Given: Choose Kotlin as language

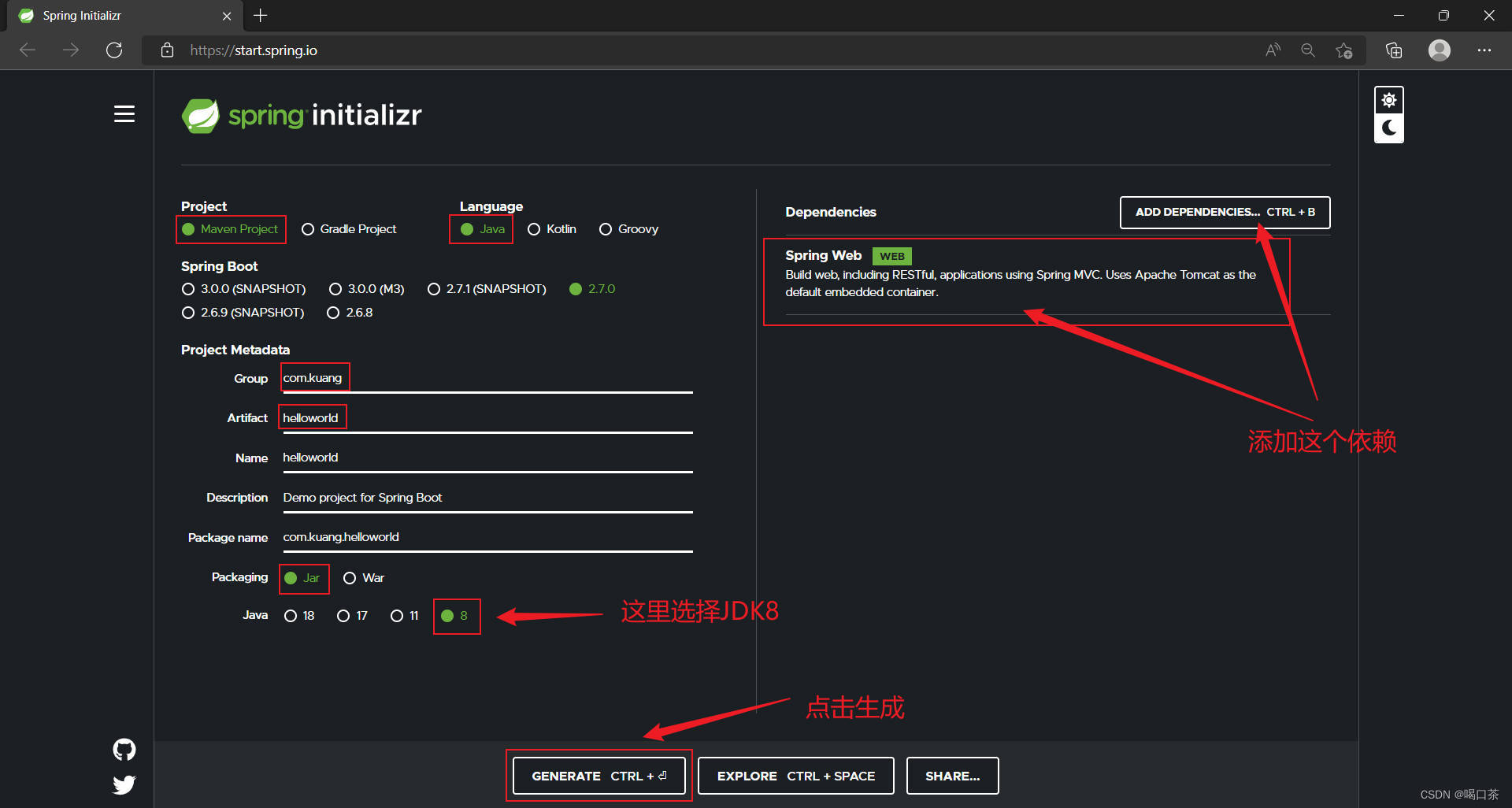Looking at the screenshot, I should [552, 229].
